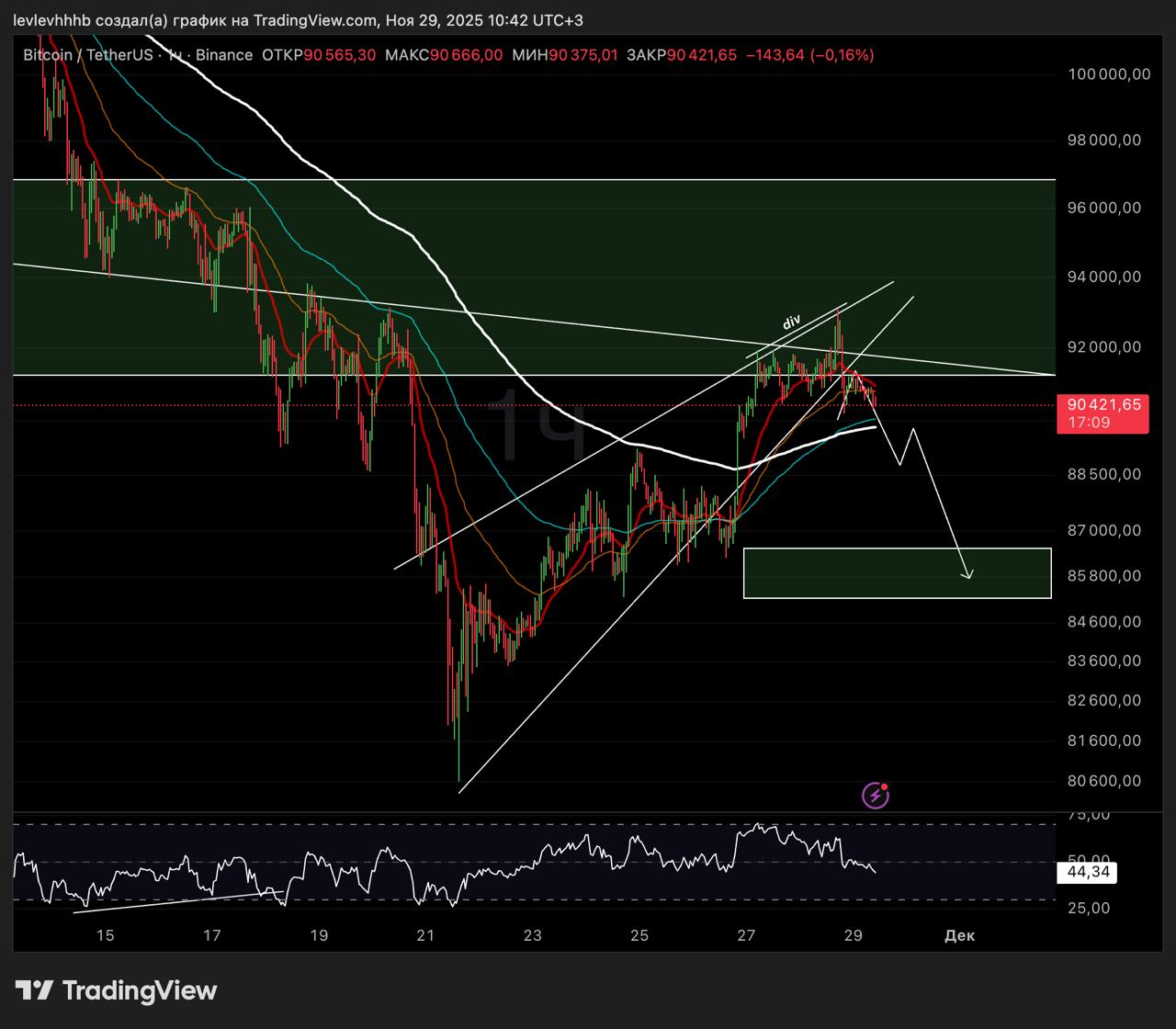Click the 82 600,00 price axis label
This screenshot has height=1029, width=1176.
coord(1105,700)
